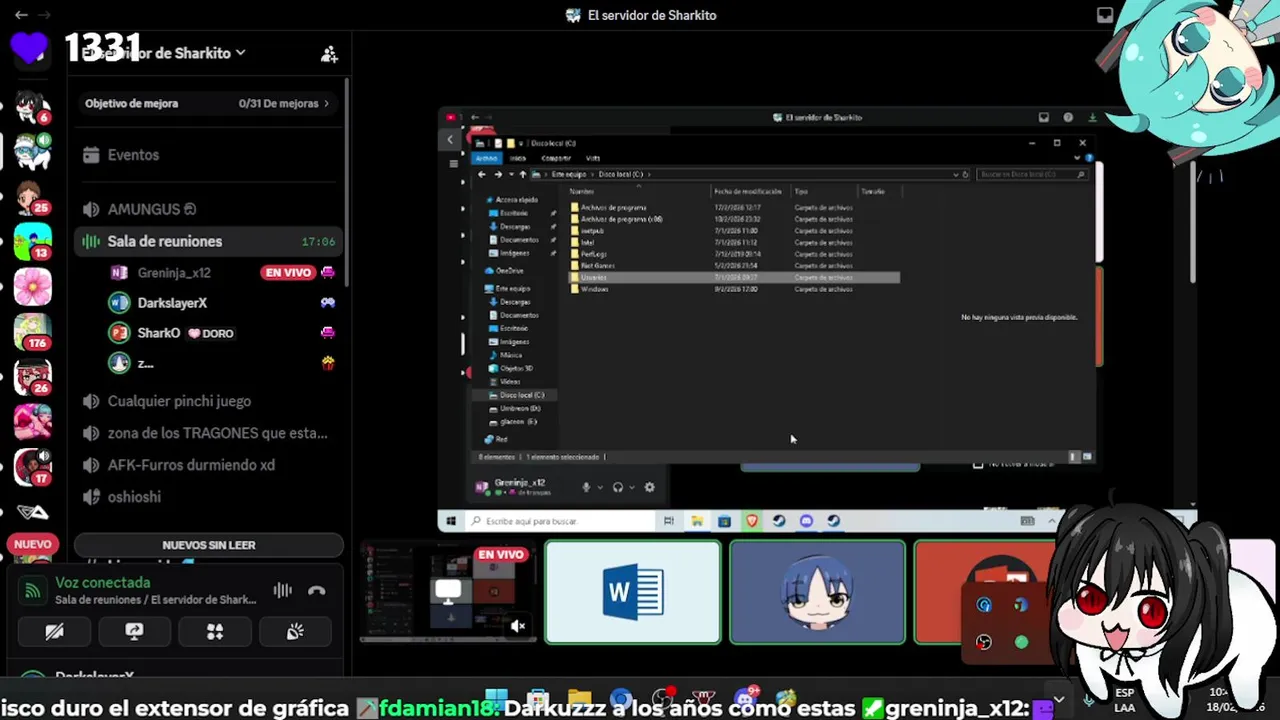Viewport: 1280px width, 720px height.
Task: Click Explorer up-folder arrow in streamed window
Action: 522,174
